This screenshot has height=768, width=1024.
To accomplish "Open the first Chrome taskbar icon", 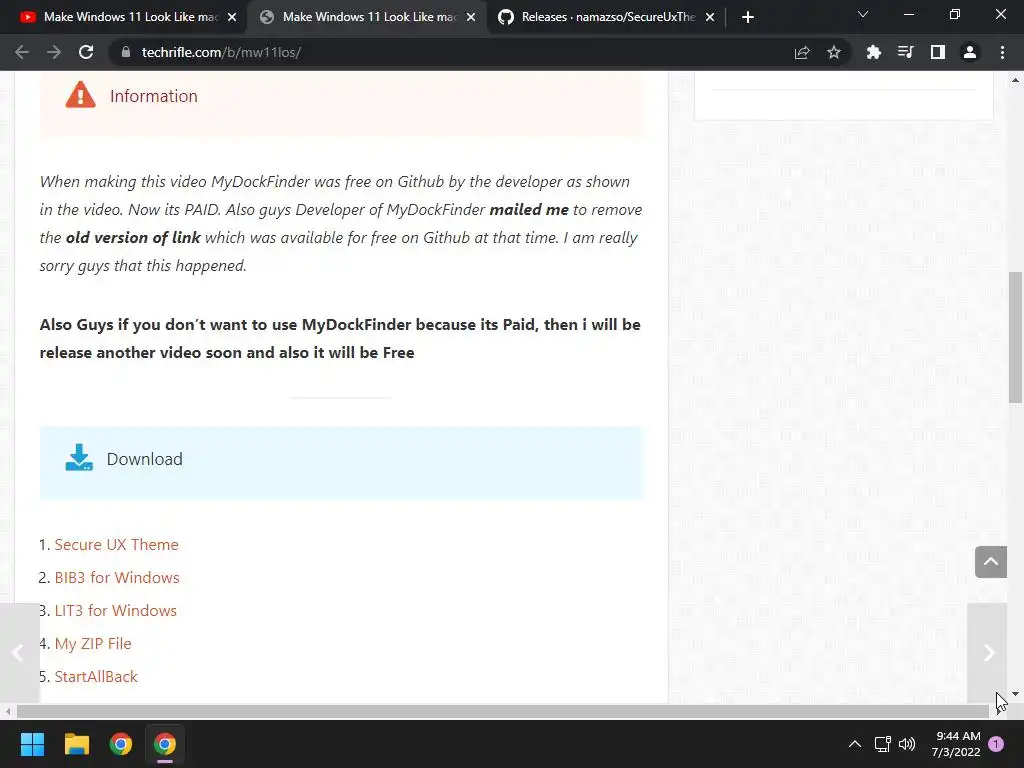I will (x=121, y=744).
